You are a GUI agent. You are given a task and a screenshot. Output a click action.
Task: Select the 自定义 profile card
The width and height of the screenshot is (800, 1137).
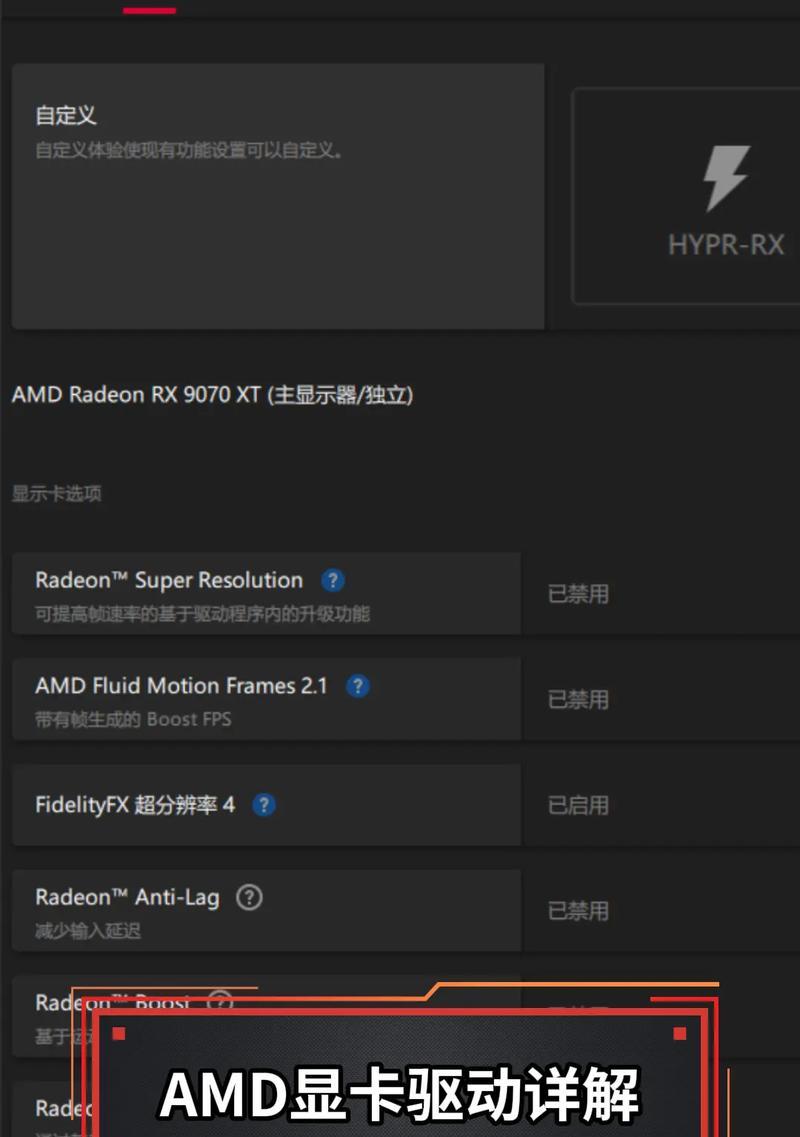pyautogui.click(x=278, y=196)
